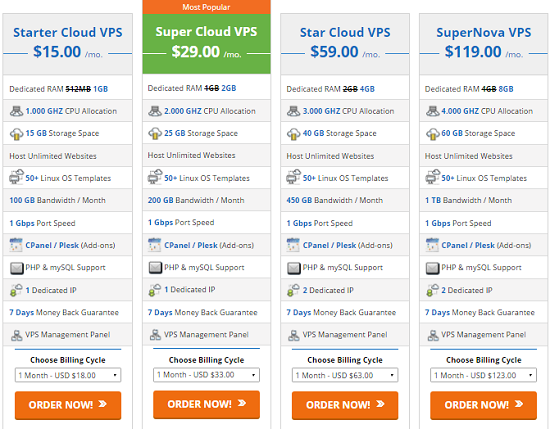The height and width of the screenshot is (429, 550).
Task: Click VPS Management Panel icon in SuperNova VPS
Action: [433, 335]
